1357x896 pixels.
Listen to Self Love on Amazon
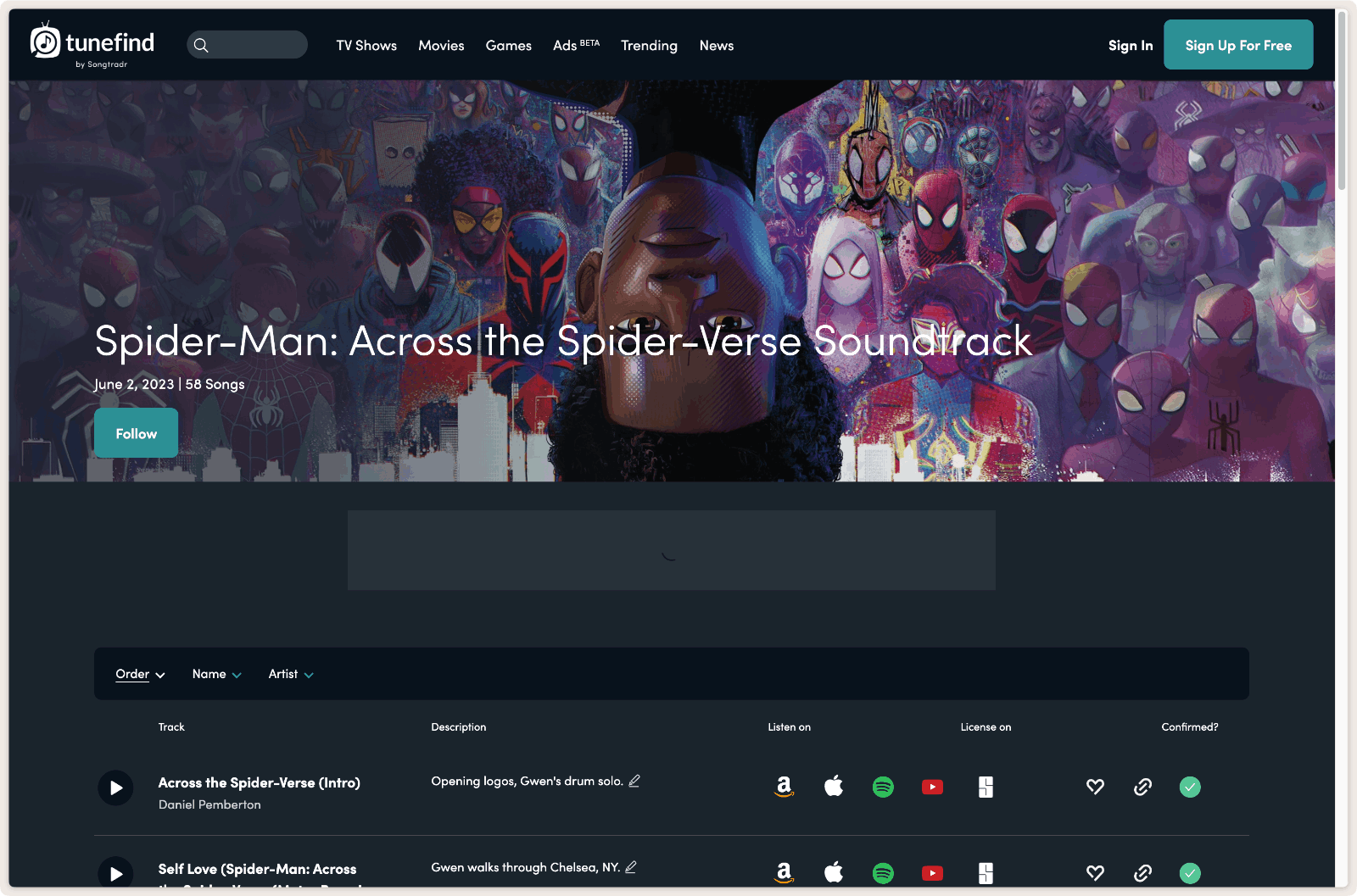click(x=785, y=873)
